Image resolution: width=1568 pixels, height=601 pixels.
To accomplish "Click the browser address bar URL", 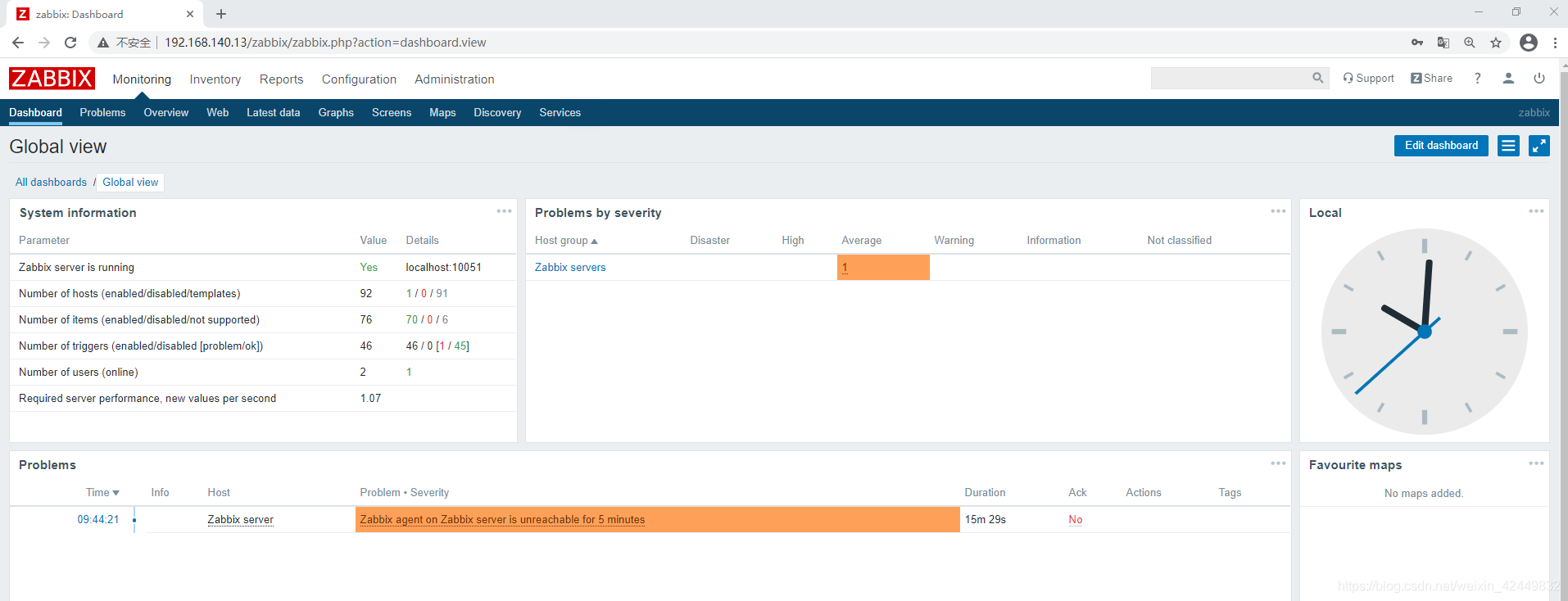I will pyautogui.click(x=325, y=43).
